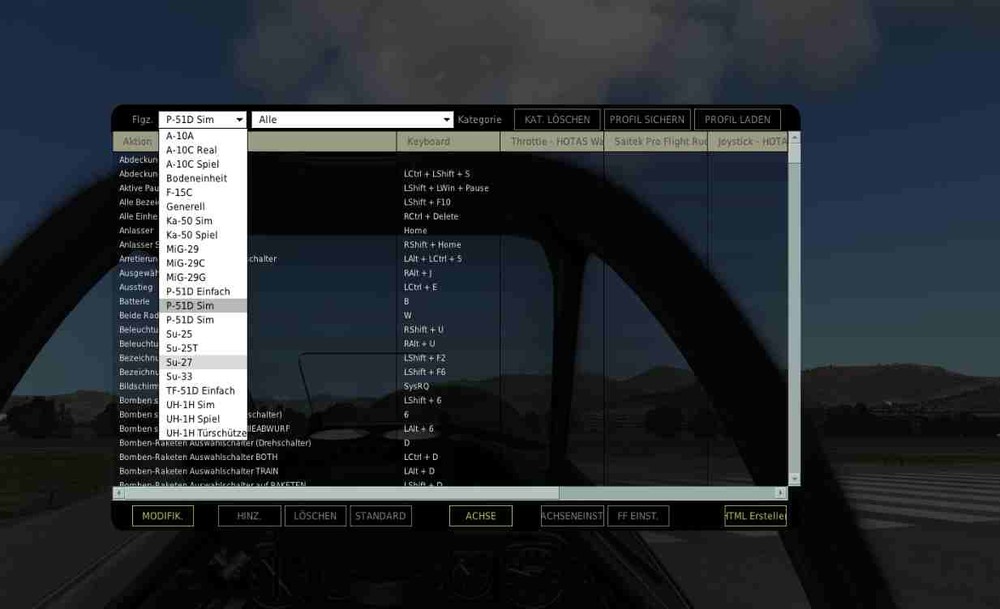Choose MiG-29 in the list
The image size is (1000, 609).
pyautogui.click(x=203, y=249)
